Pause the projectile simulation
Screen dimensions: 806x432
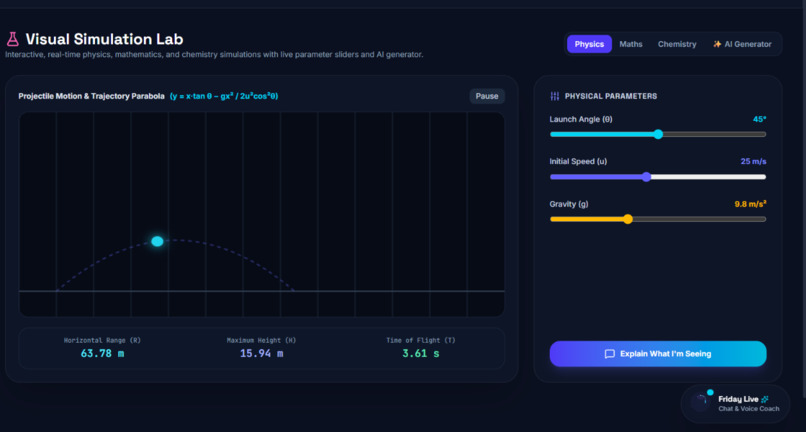coord(487,96)
